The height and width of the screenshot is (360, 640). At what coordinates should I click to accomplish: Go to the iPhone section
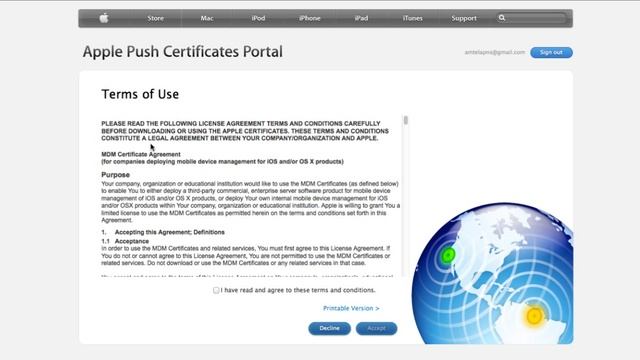[310, 18]
